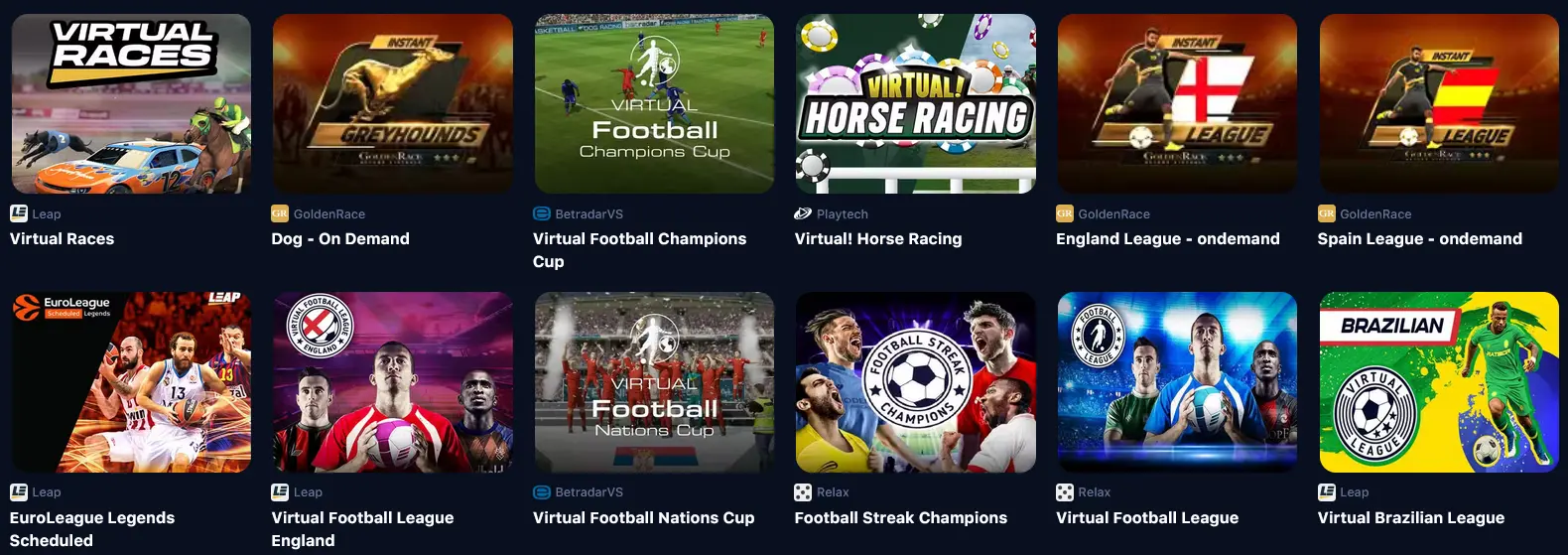The width and height of the screenshot is (1568, 555).
Task: Open the Virtual Football Champions Cup title
Action: tap(639, 250)
